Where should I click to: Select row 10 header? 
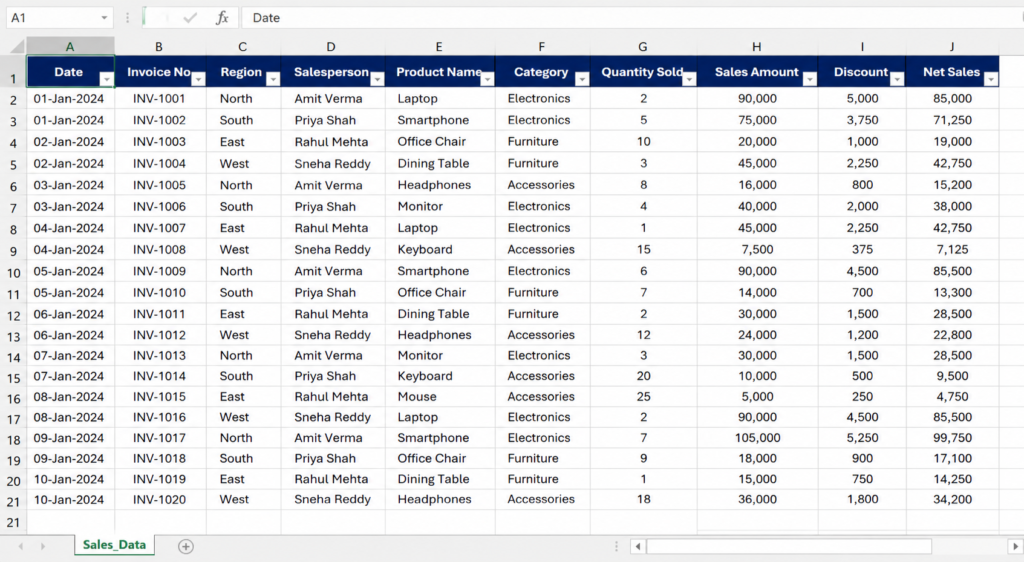pyautogui.click(x=13, y=273)
